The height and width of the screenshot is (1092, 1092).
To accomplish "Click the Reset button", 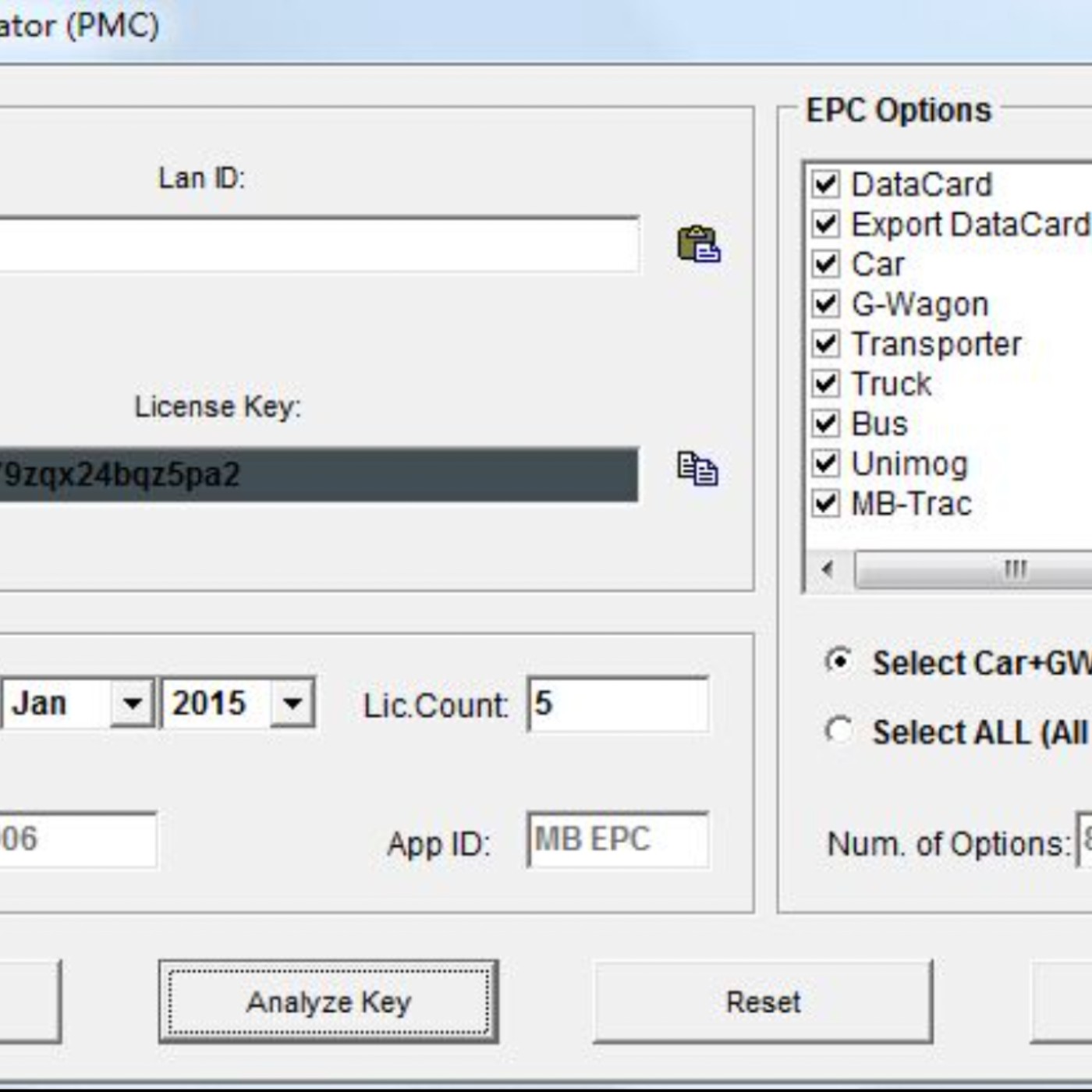I will (762, 1002).
